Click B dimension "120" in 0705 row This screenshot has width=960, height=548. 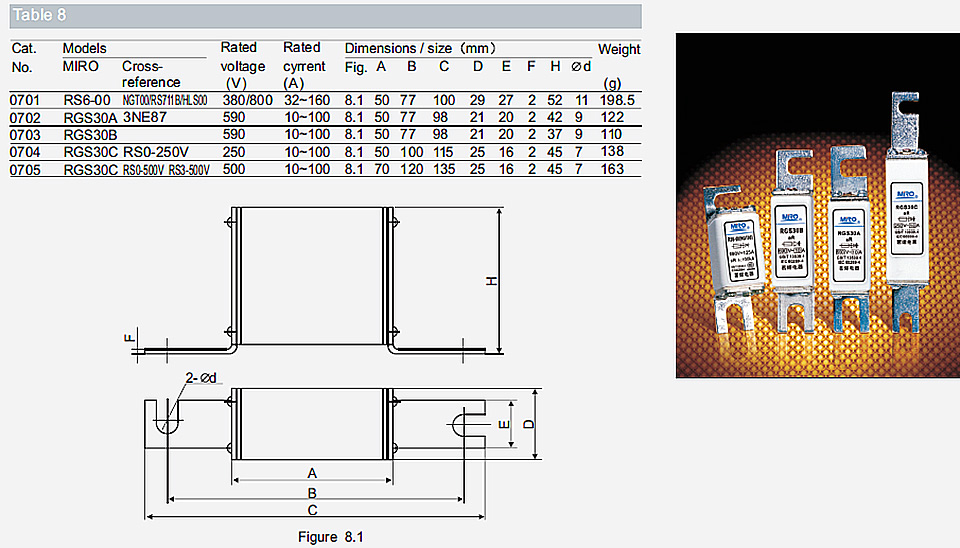click(411, 169)
